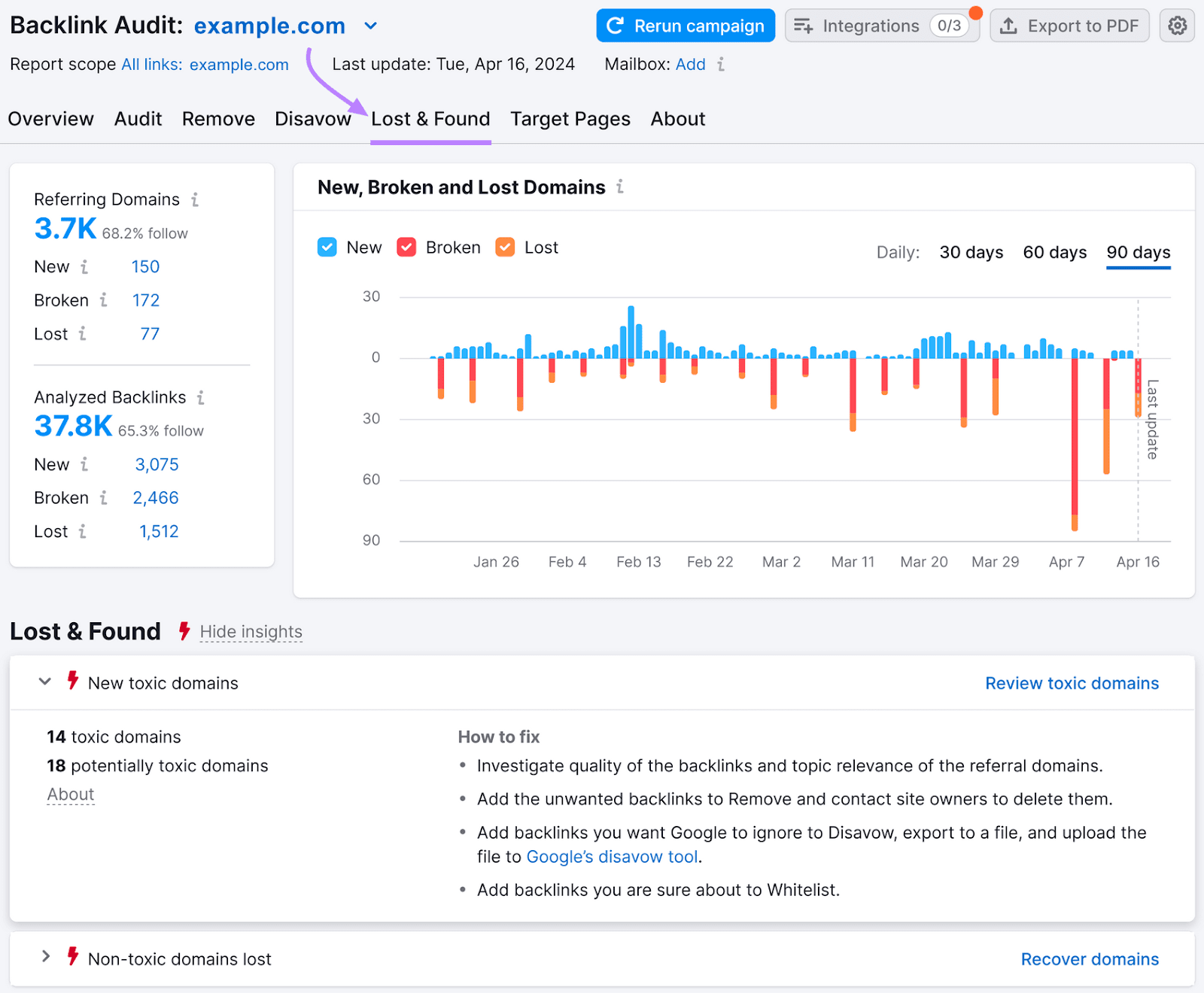1204x993 pixels.
Task: Expand the Non-toxic domains lost section
Action: click(46, 957)
